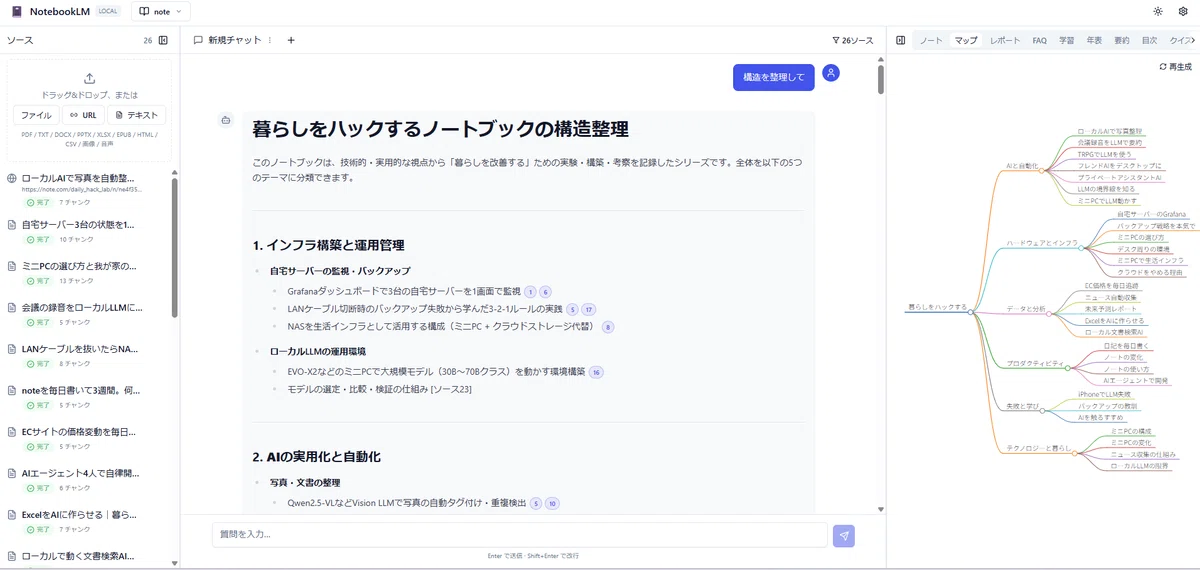Switch to the 学習 tab
This screenshot has width=1200, height=570.
pos(1067,41)
